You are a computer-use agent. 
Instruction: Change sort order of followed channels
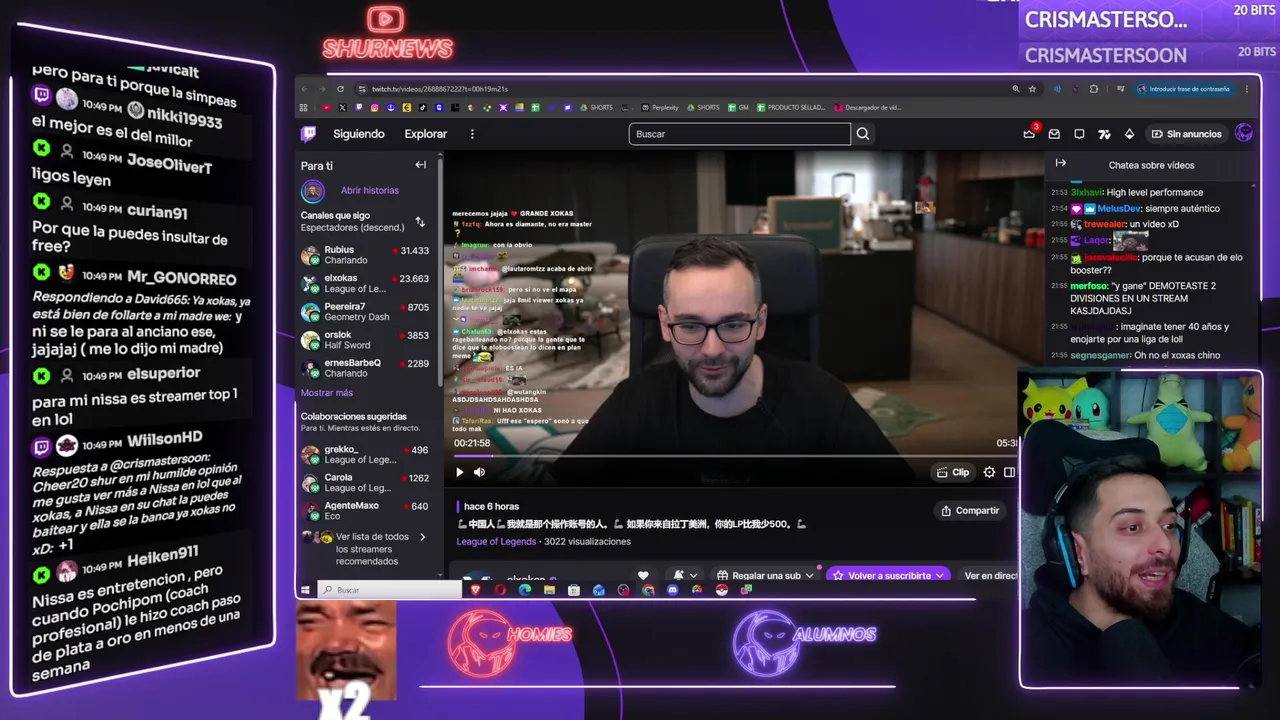[x=420, y=222]
